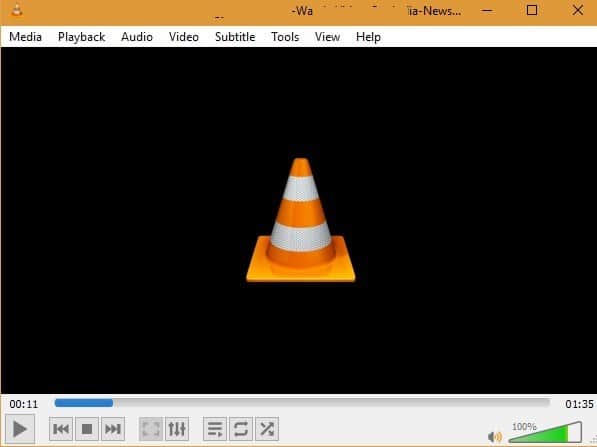Open the Subtitle menu
Viewport: 597px width, 447px height.
coord(235,37)
